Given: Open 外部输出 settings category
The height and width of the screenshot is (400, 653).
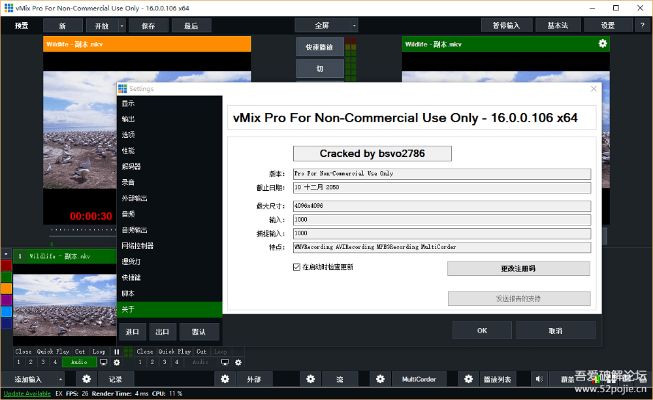Looking at the screenshot, I should click(x=169, y=198).
